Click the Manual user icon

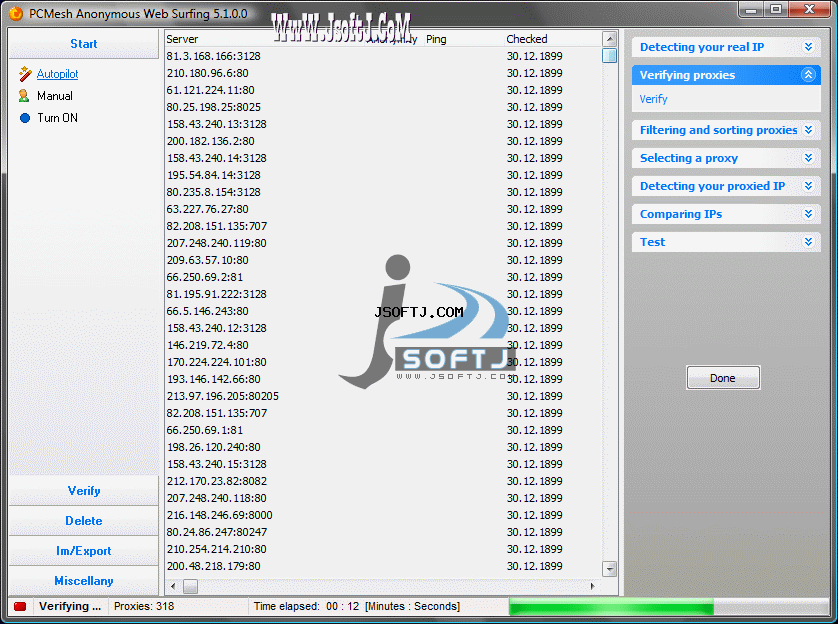[x=24, y=96]
